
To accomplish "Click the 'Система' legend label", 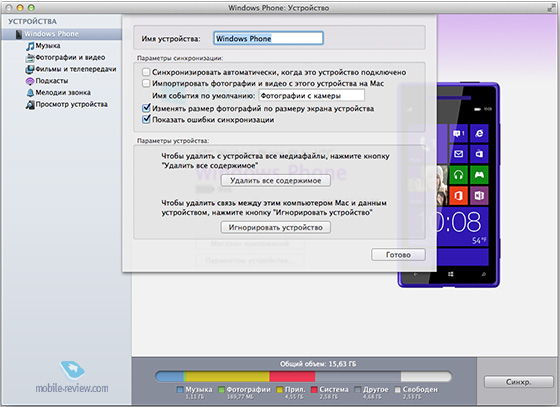I will (x=334, y=390).
